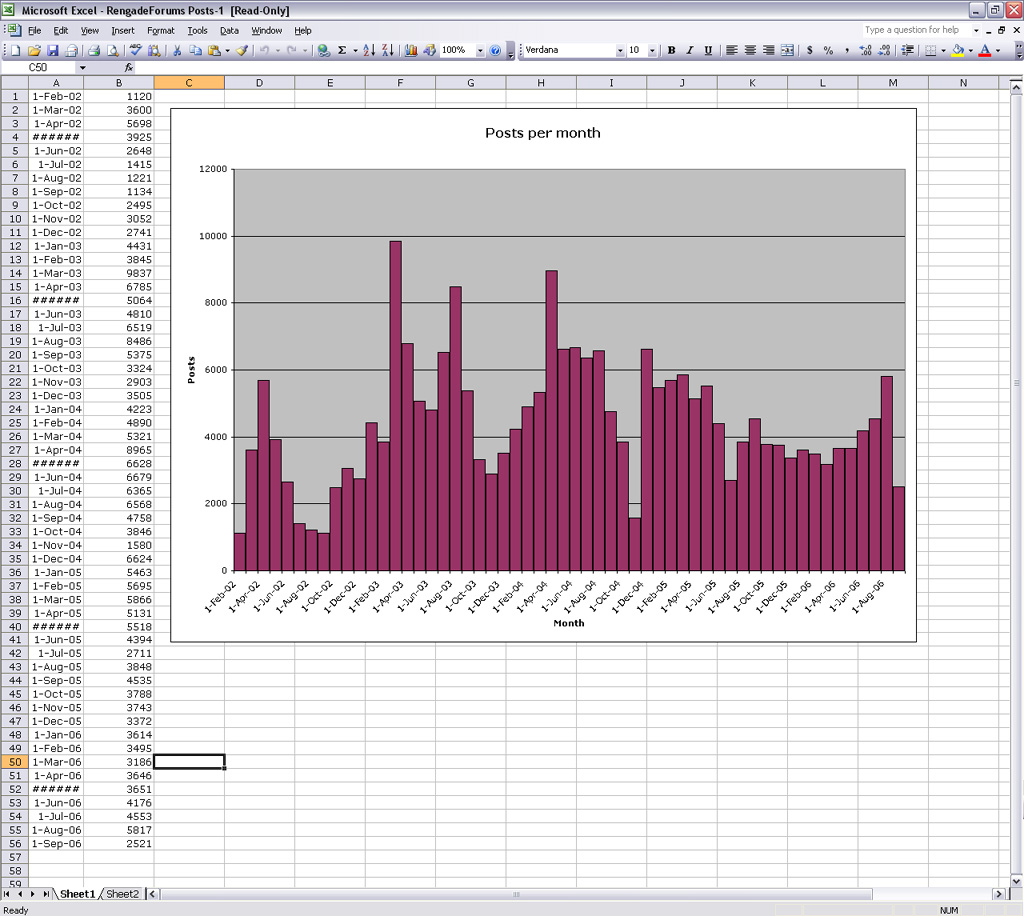The width and height of the screenshot is (1024, 916).
Task: Click the Save icon in the toolbar
Action: coord(53,50)
